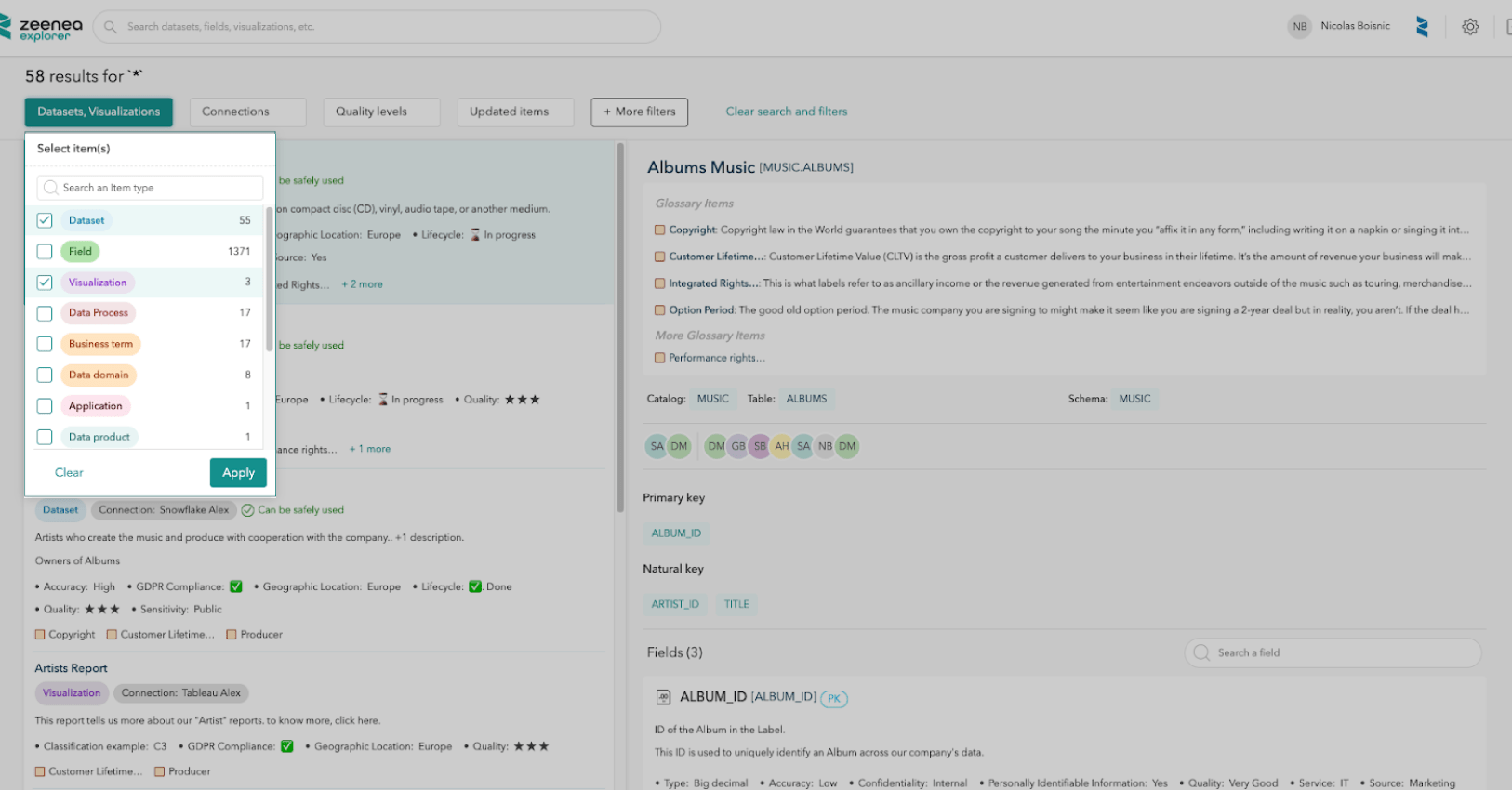Click the blue Zeenea studio switcher icon
The height and width of the screenshot is (790, 1512).
(1422, 27)
